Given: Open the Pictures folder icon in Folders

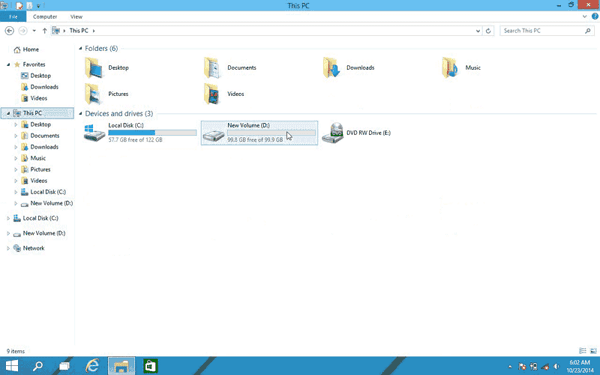Looking at the screenshot, I should pos(94,94).
